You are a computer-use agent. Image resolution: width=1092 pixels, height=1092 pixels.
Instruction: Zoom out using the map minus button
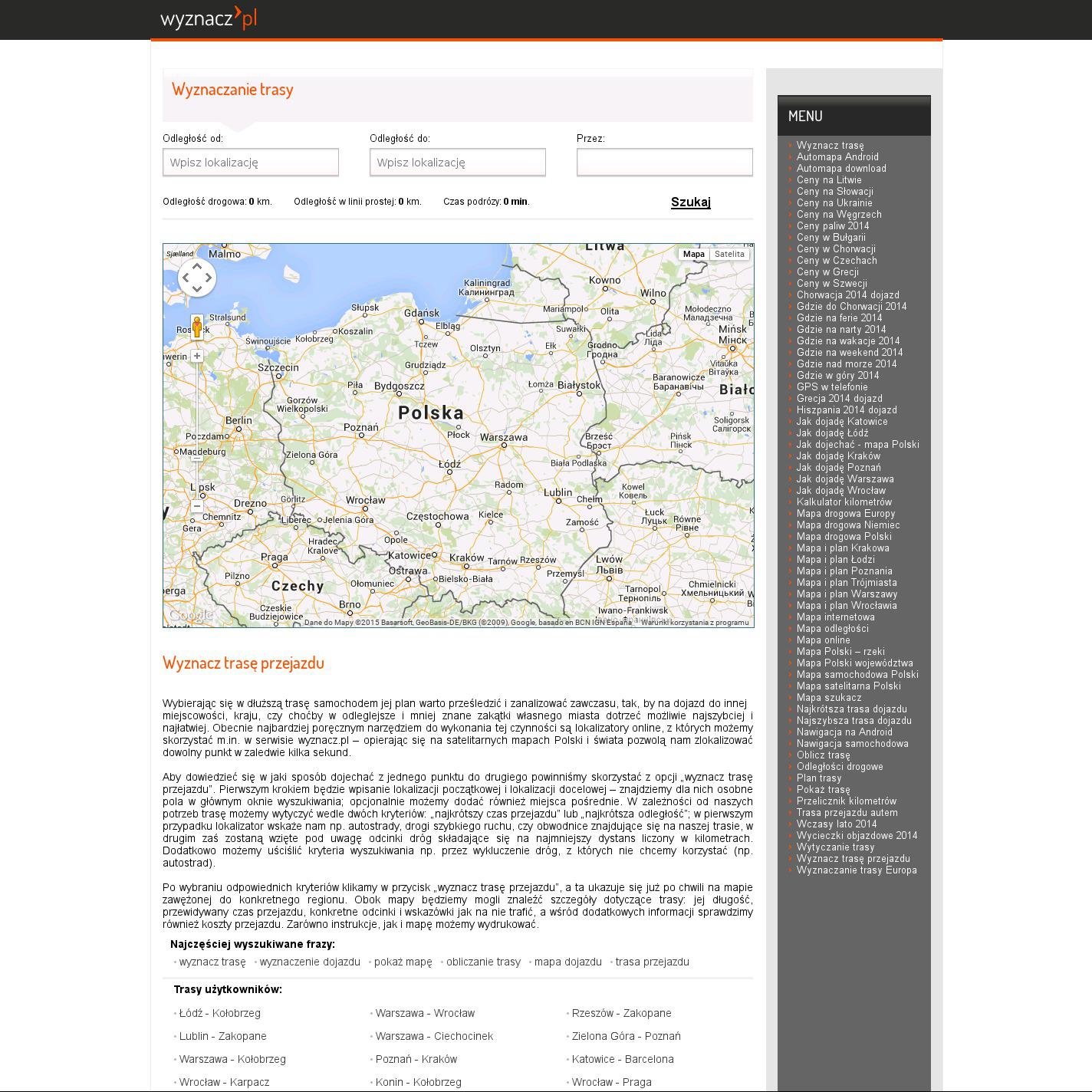[x=197, y=506]
